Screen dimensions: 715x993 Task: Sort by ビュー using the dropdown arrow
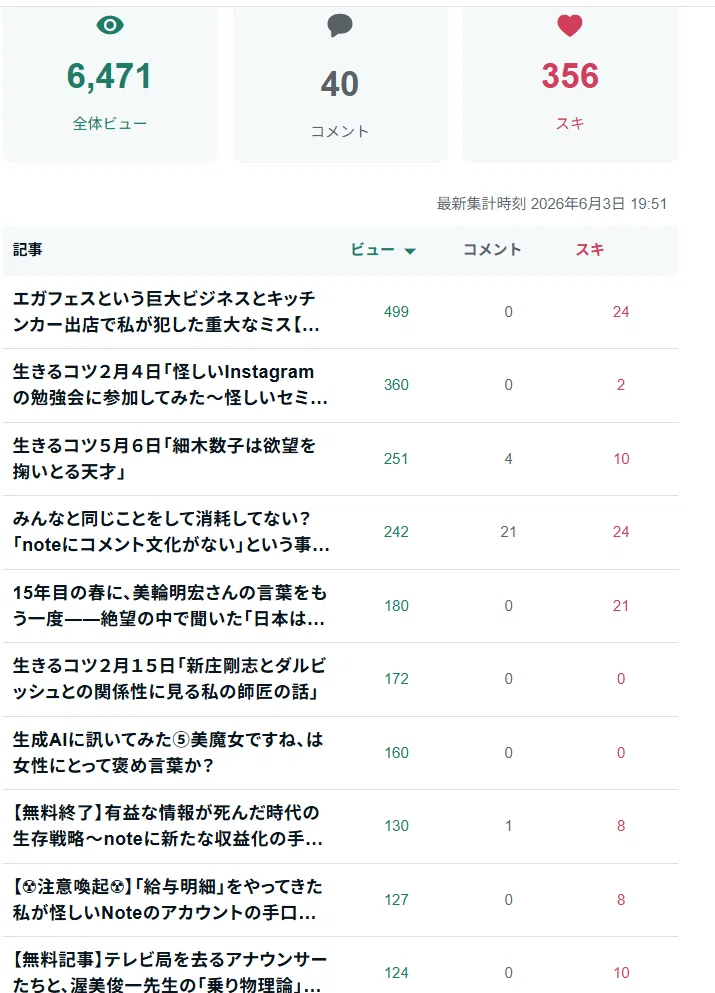pos(410,251)
